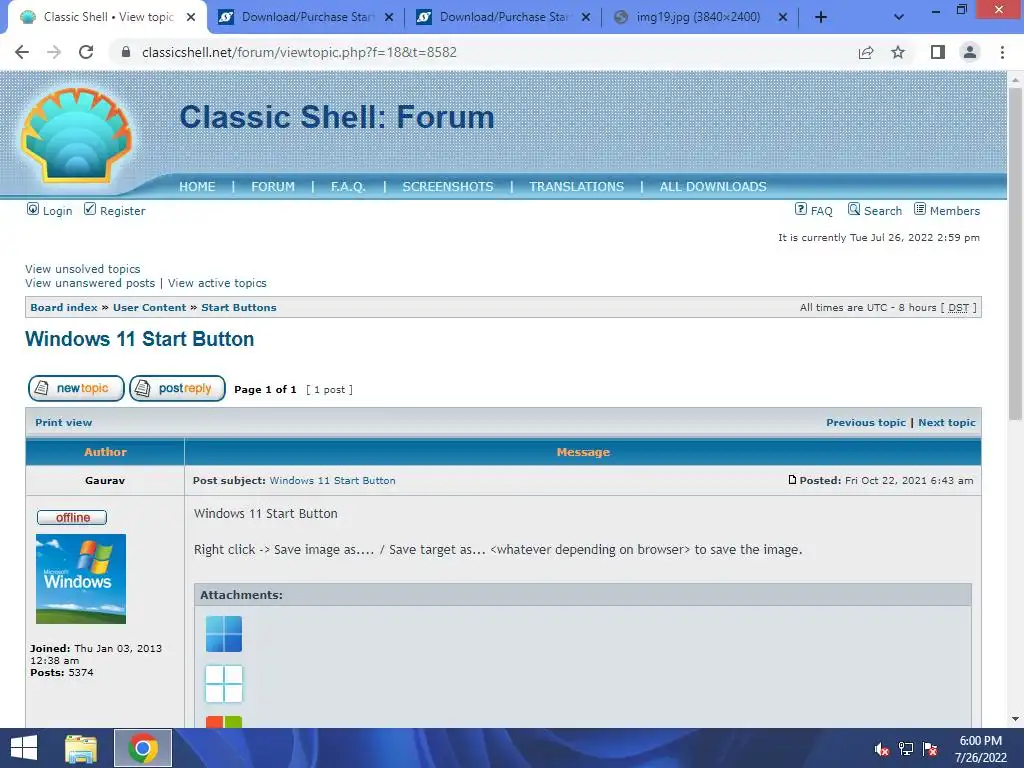
Task: Click the newtopic button
Action: tap(76, 389)
